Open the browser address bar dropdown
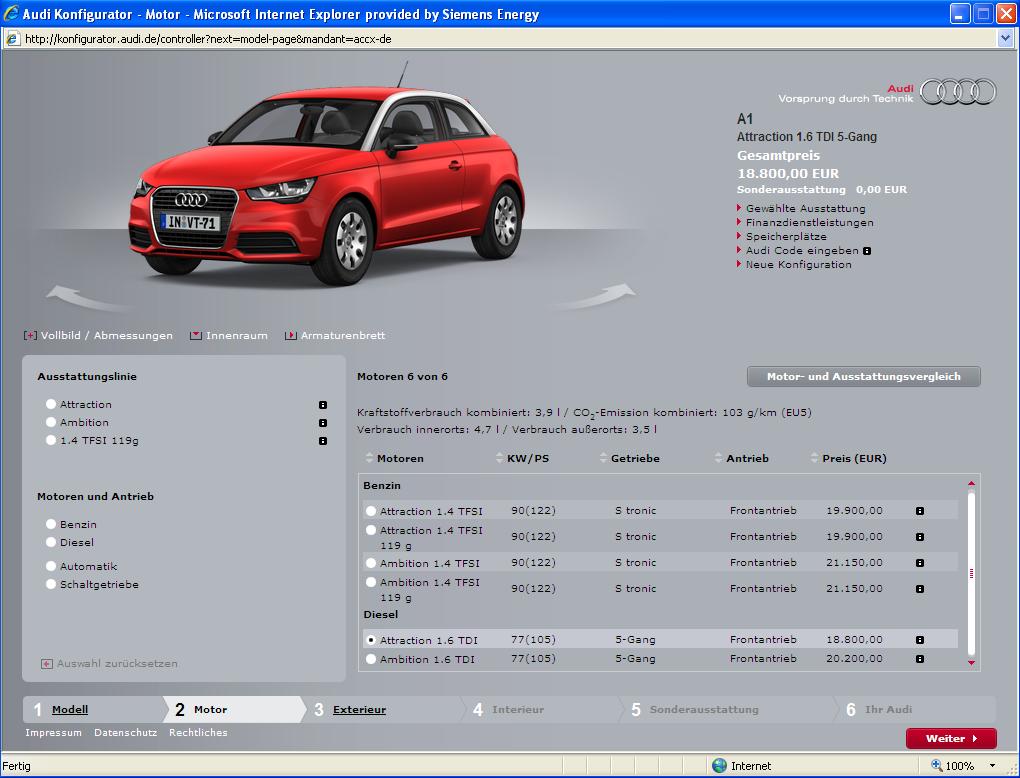 [1006, 39]
